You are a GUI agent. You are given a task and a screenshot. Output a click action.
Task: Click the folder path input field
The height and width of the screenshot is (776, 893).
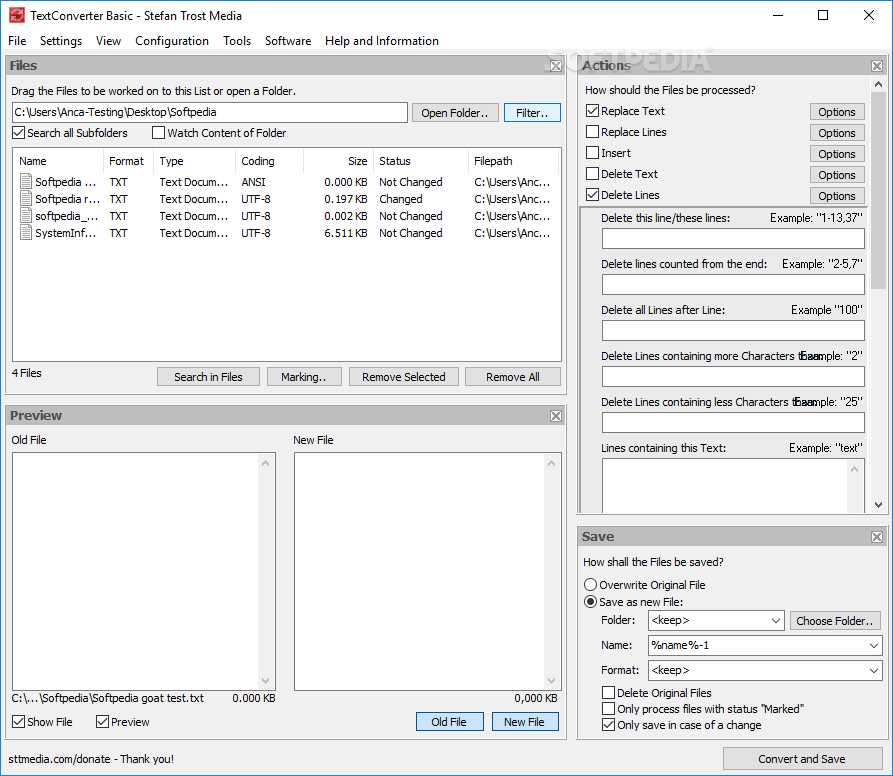(x=210, y=112)
